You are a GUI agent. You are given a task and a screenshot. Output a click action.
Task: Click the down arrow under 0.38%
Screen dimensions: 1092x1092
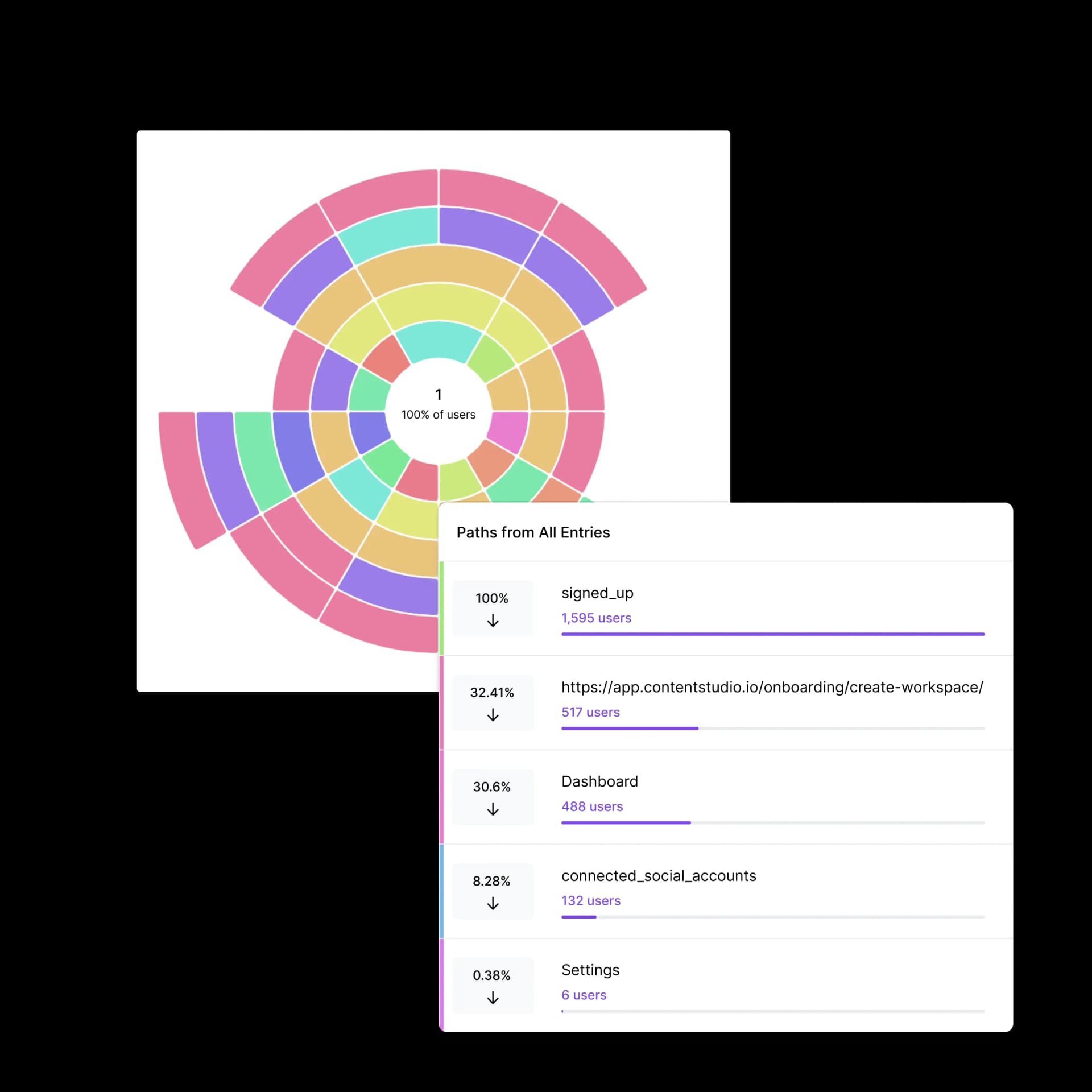(493, 998)
